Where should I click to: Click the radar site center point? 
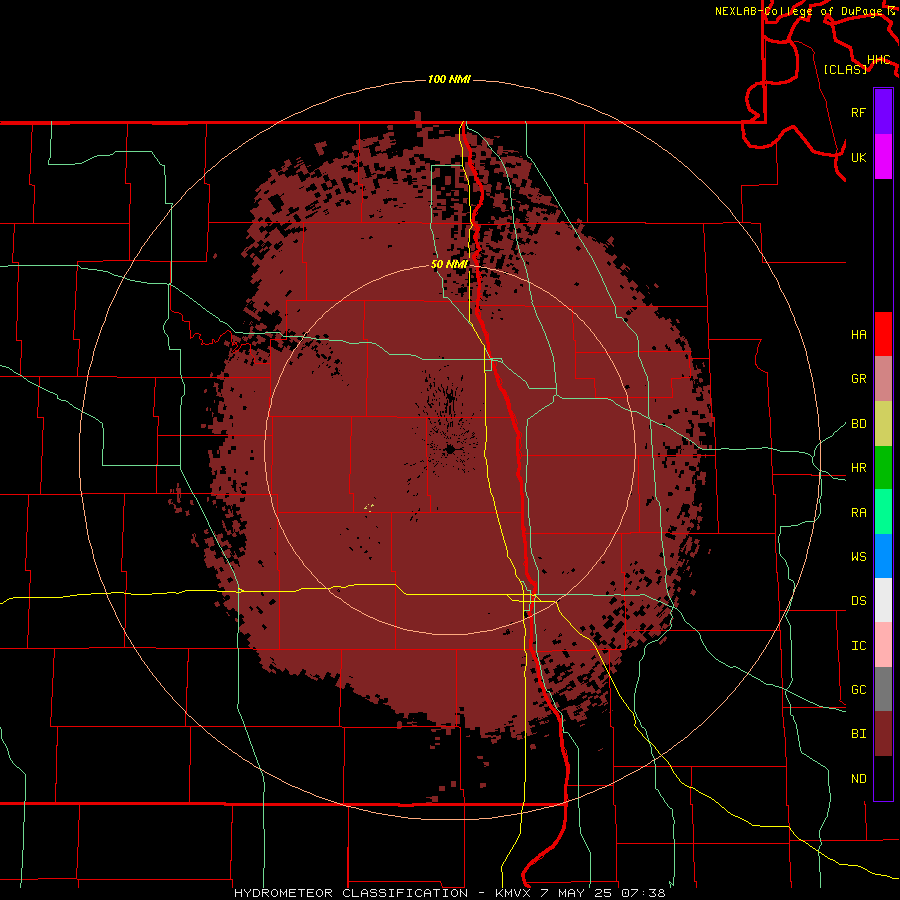tap(451, 449)
